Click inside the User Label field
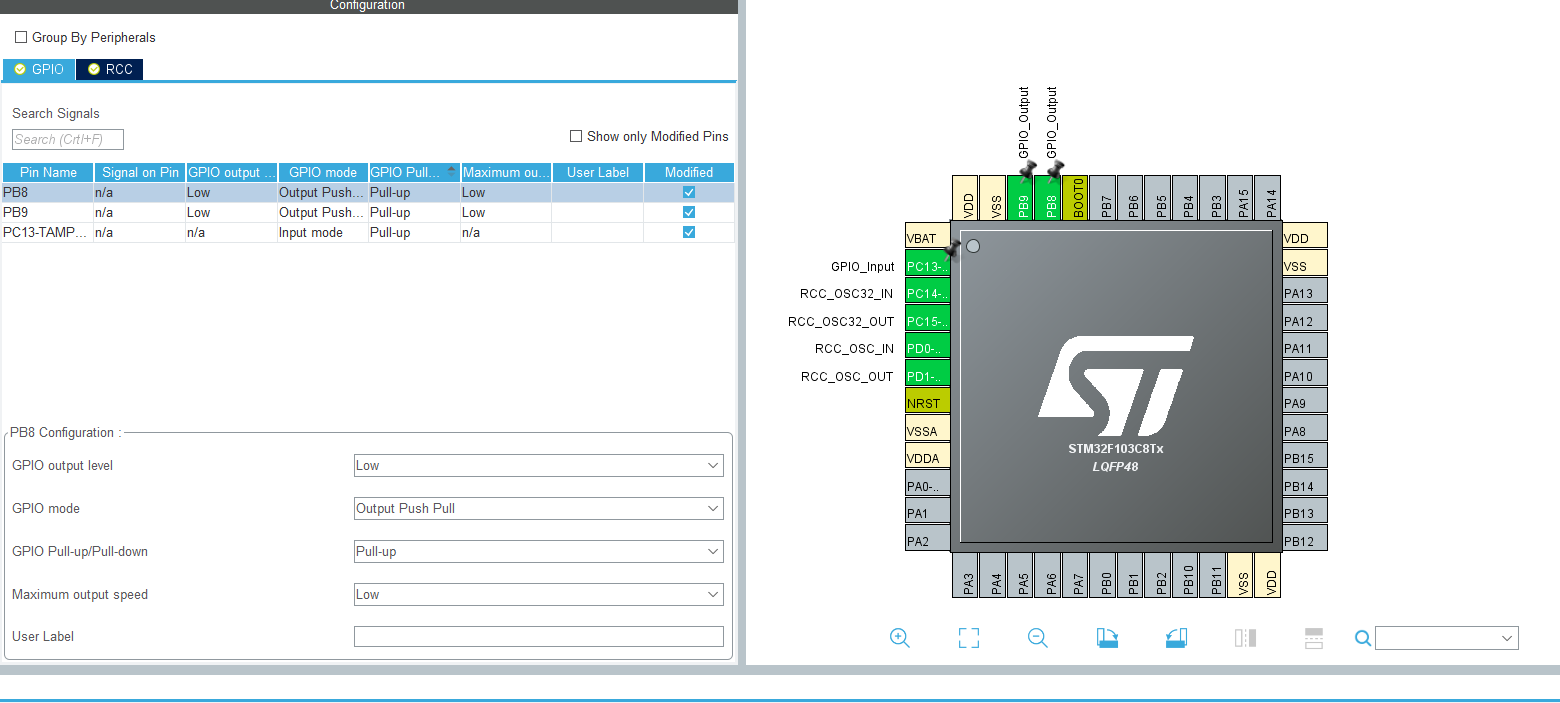The image size is (1560, 703). point(538,636)
